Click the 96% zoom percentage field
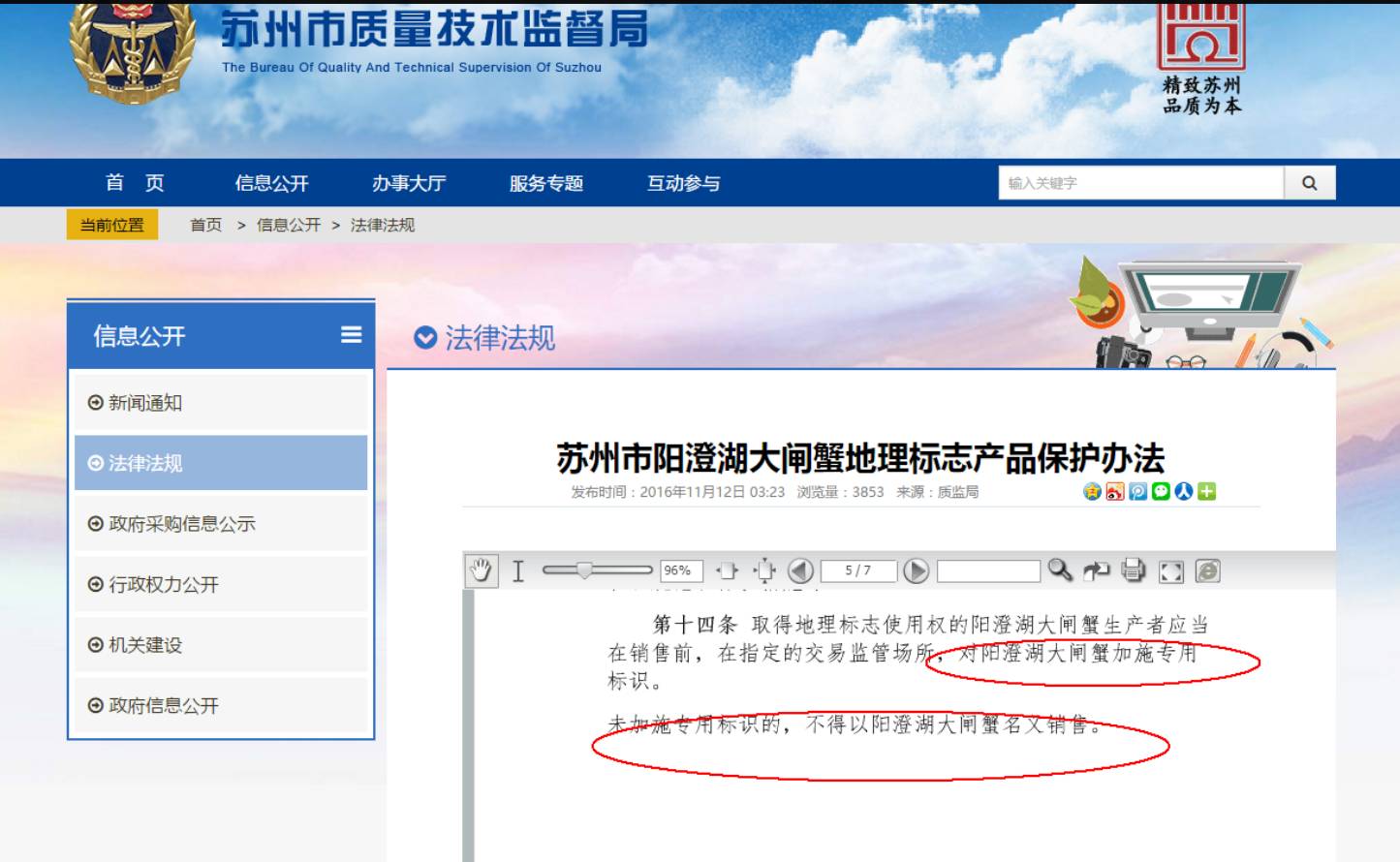 point(681,570)
